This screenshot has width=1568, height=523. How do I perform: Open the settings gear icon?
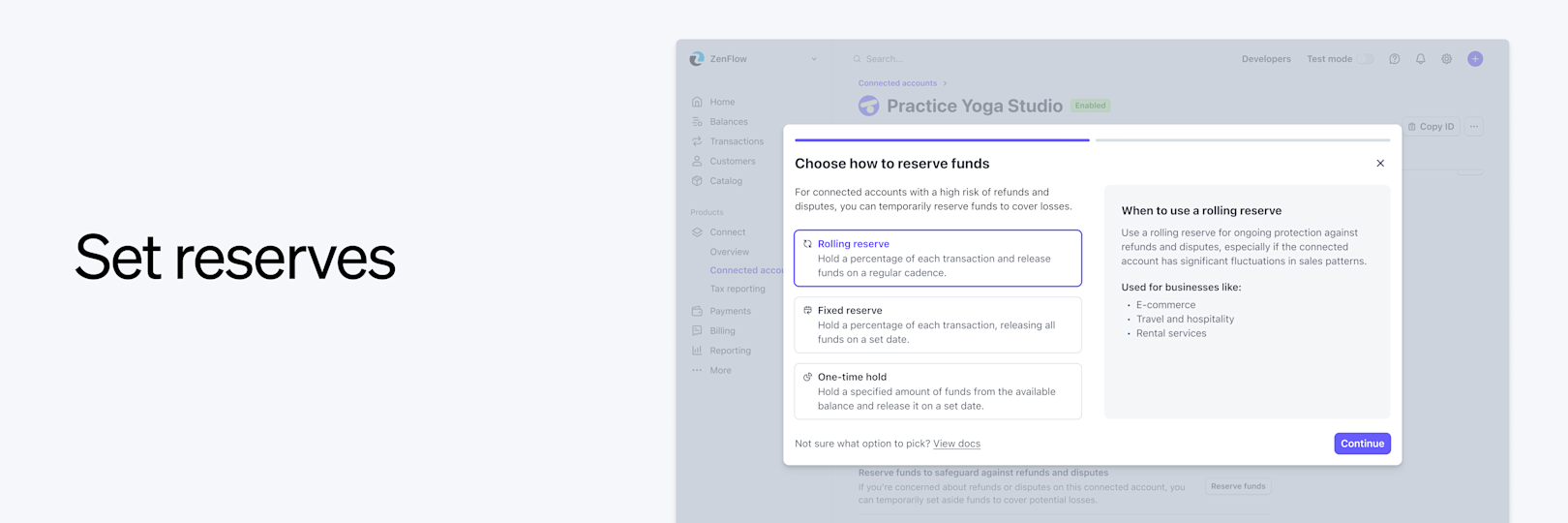click(1446, 59)
